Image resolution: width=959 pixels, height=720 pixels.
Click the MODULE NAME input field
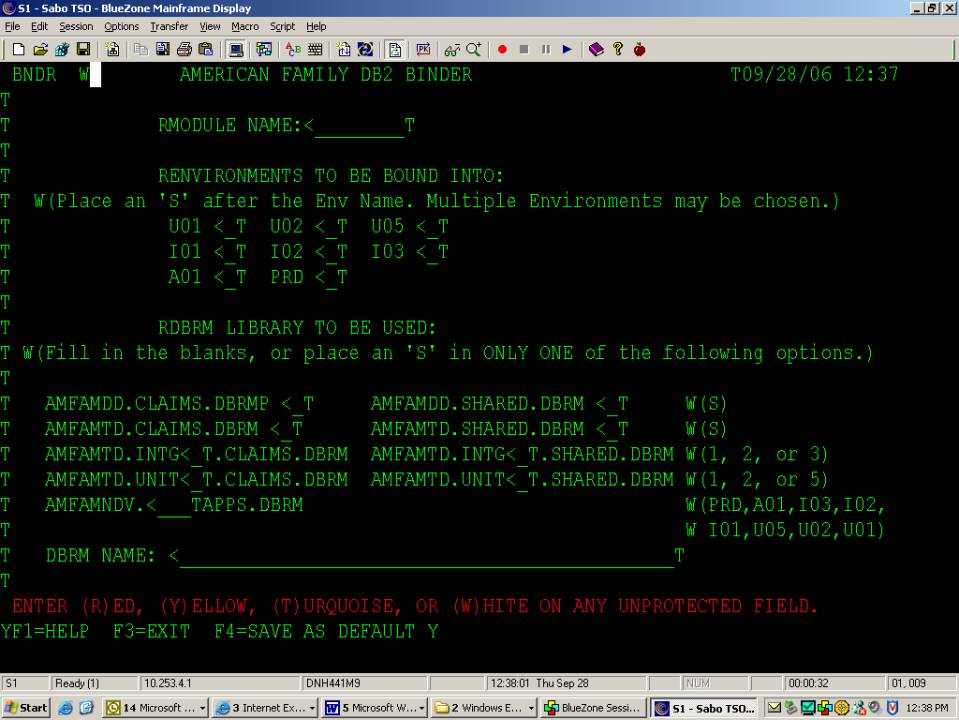[x=360, y=126]
